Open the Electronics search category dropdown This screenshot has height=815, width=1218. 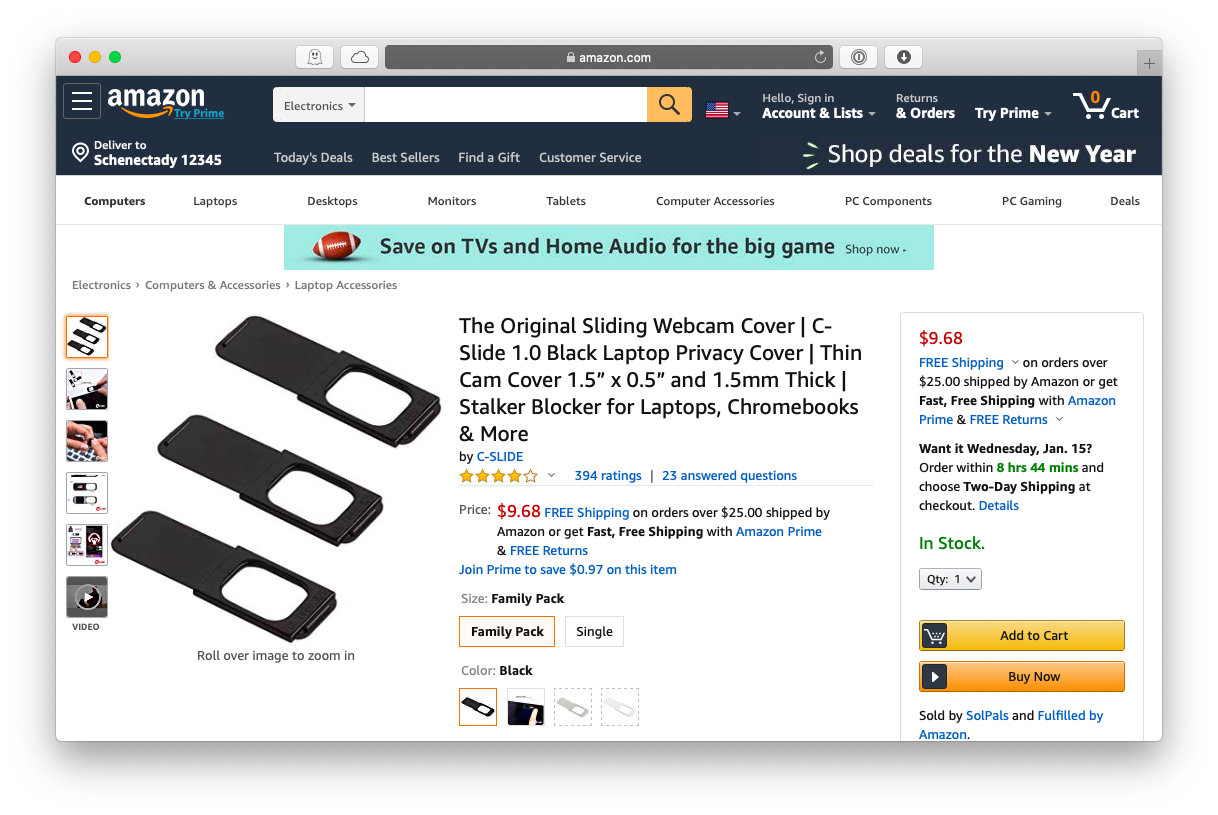tap(318, 104)
